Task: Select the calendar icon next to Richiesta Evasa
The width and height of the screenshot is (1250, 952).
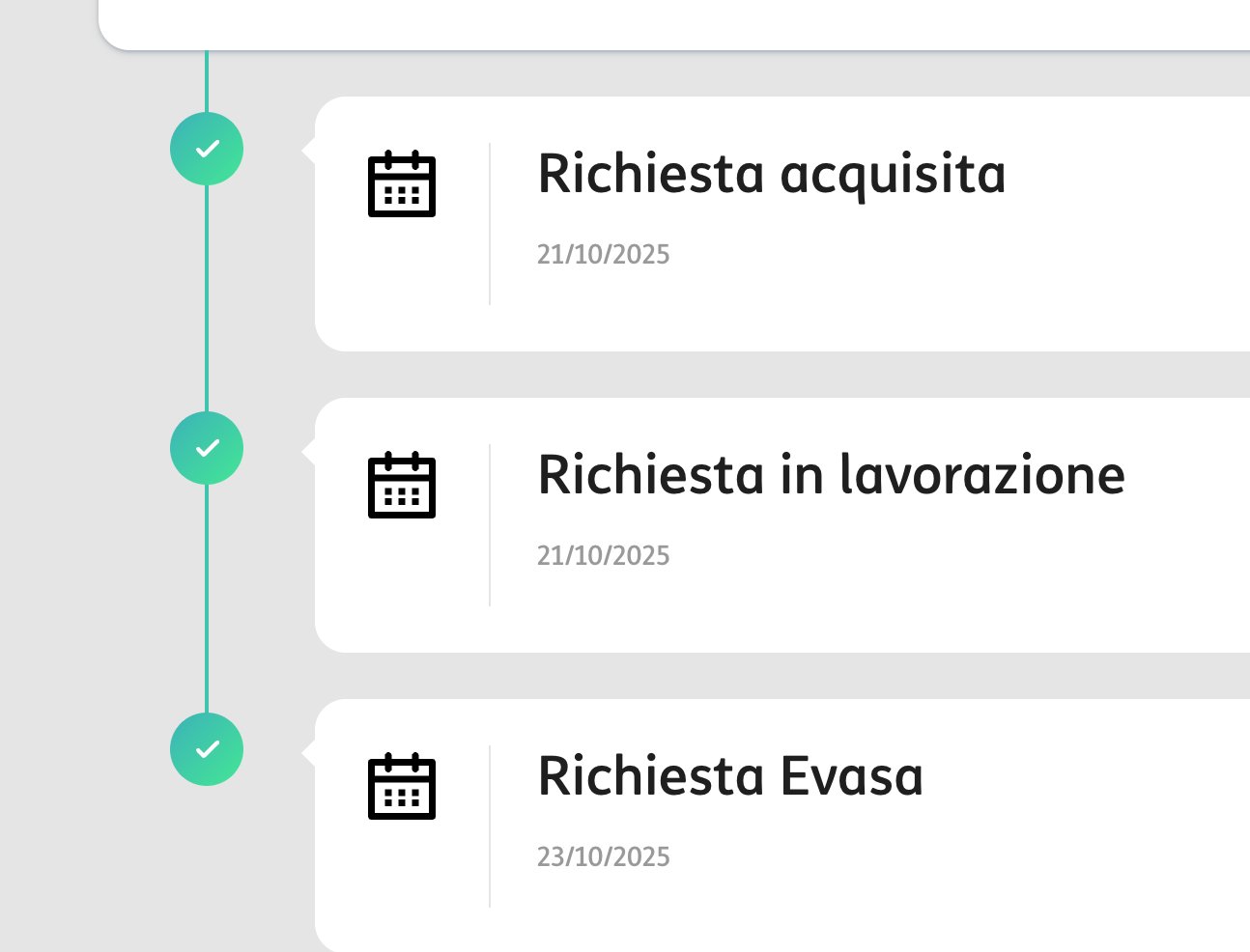Action: [x=402, y=786]
